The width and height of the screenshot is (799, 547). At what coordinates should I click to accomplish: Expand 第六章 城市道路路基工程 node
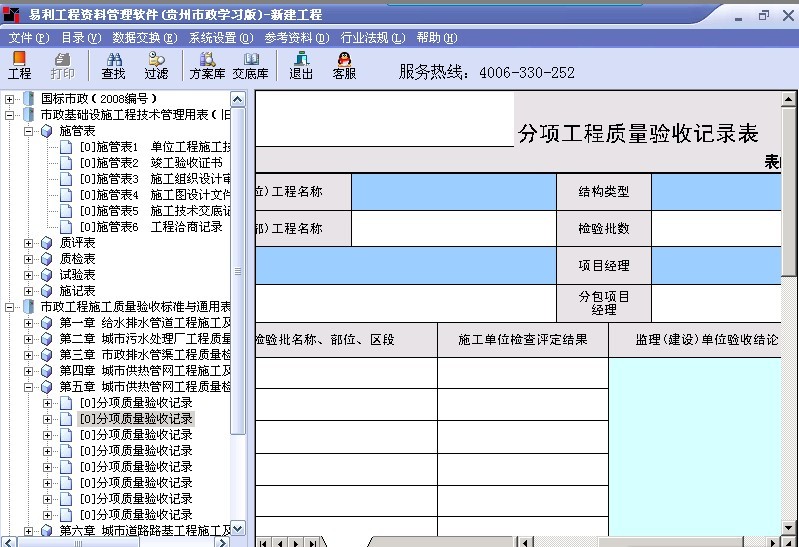click(x=29, y=531)
